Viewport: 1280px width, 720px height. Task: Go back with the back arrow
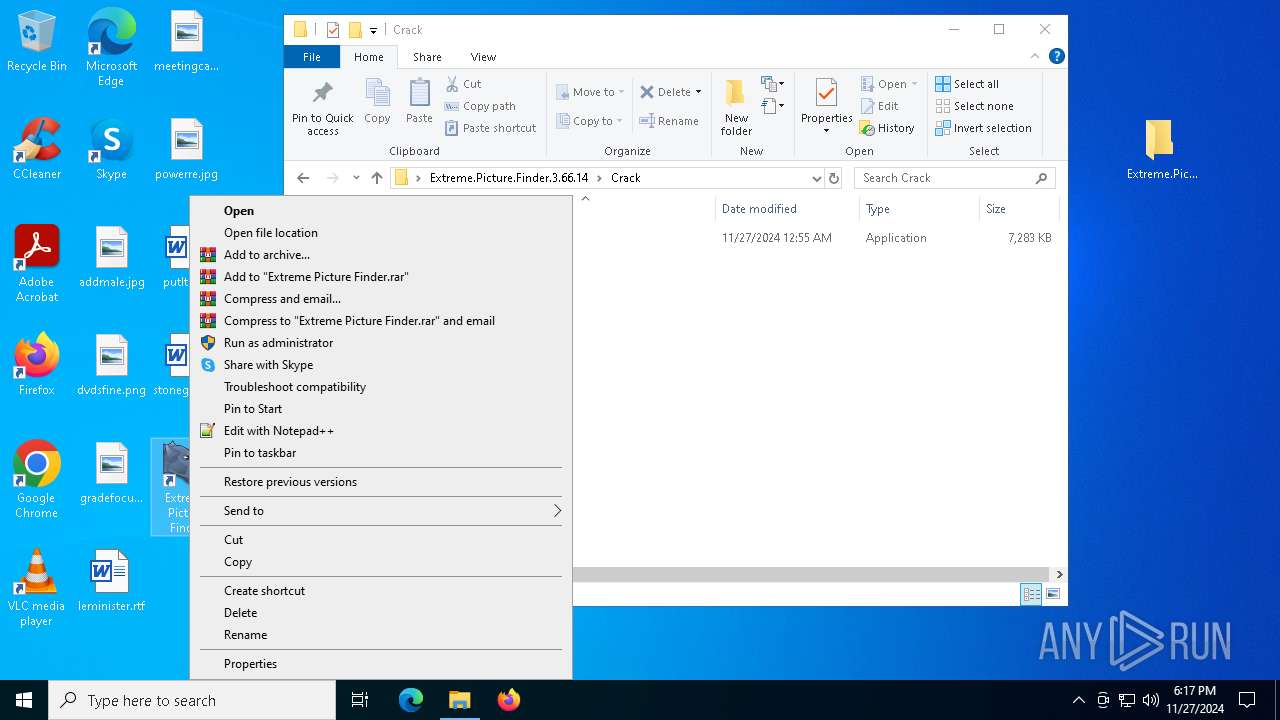(303, 178)
